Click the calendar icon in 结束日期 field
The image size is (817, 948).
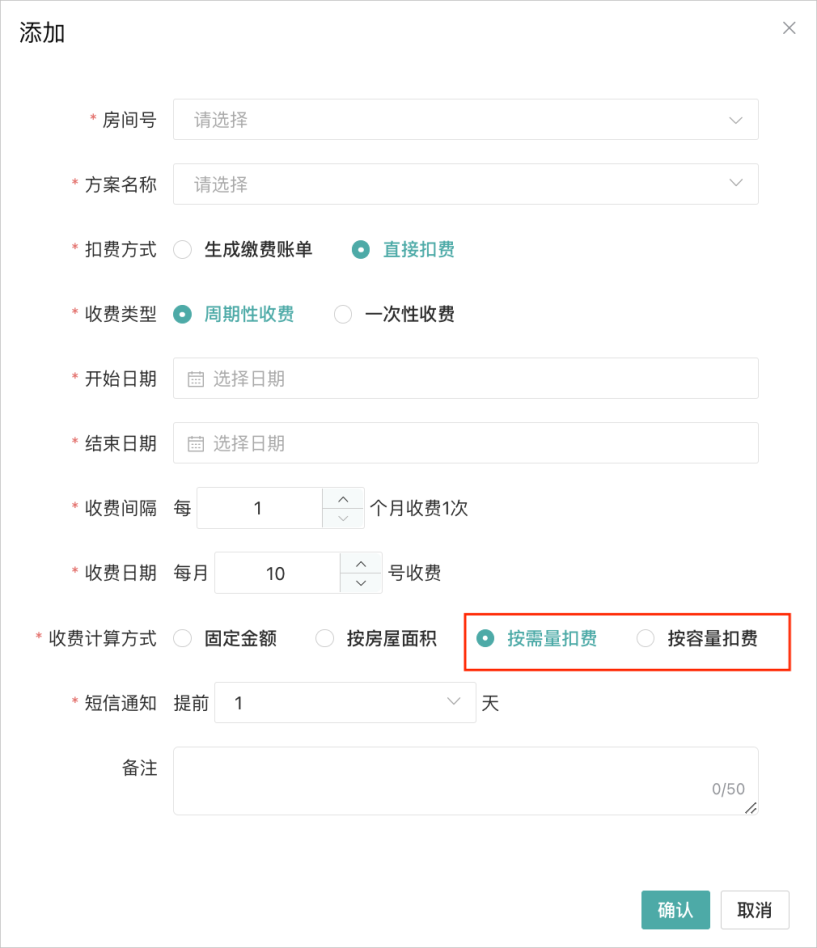click(196, 443)
